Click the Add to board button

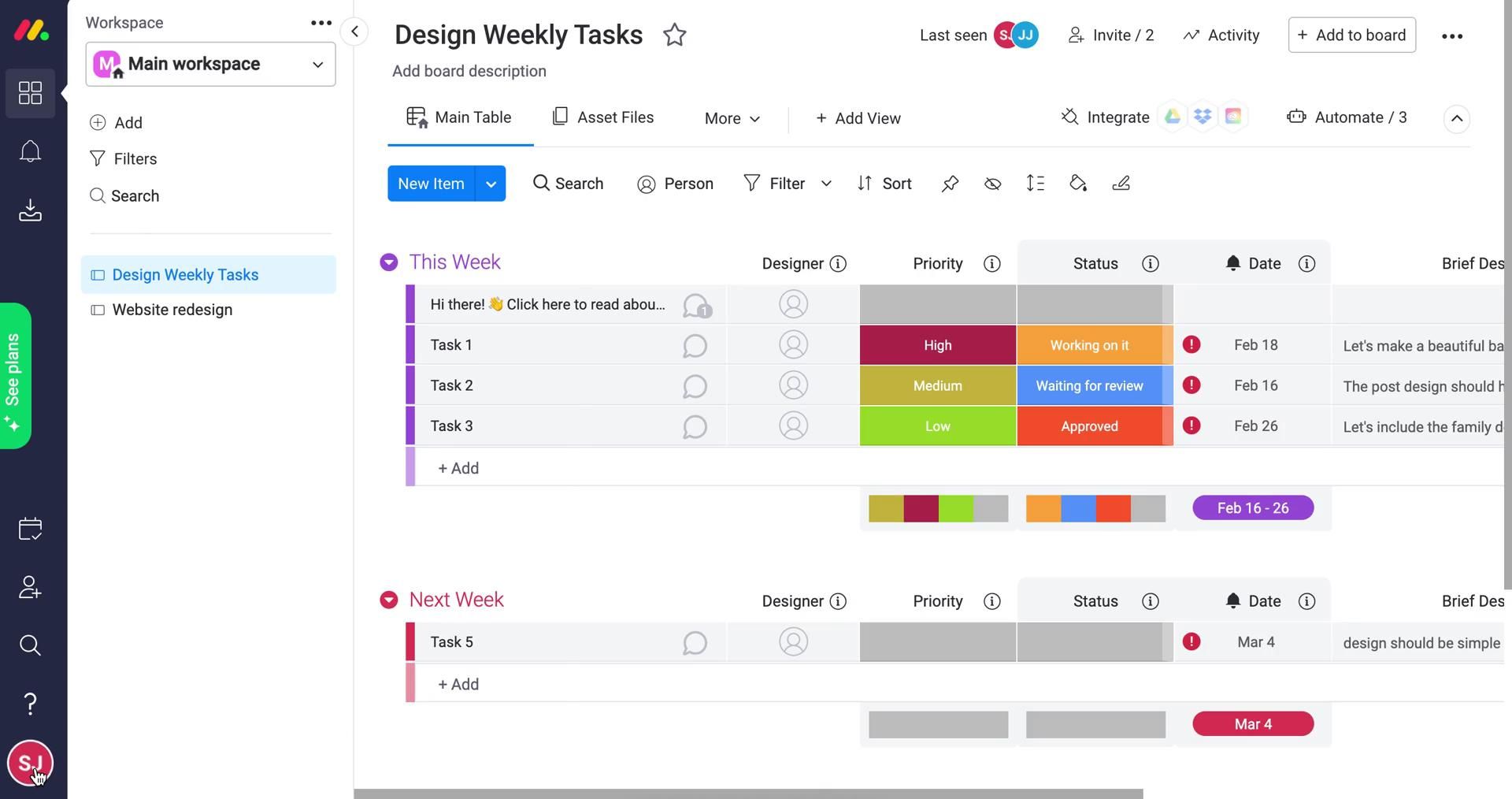tap(1351, 35)
